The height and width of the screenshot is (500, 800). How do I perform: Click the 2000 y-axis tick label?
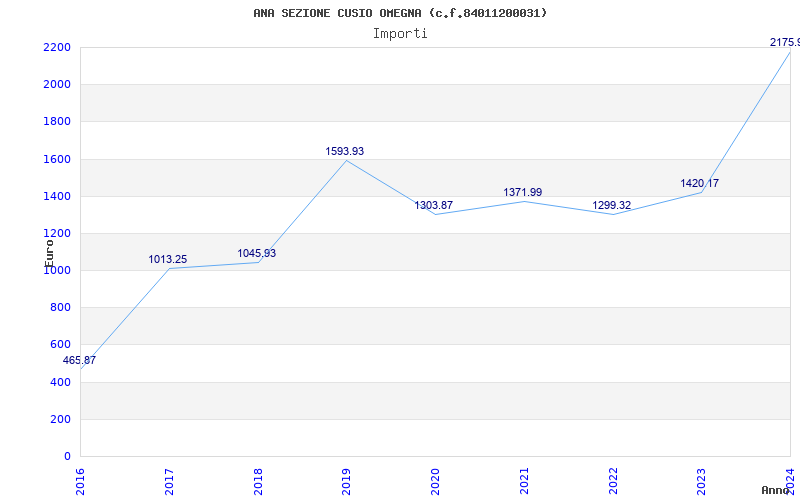coord(57,85)
